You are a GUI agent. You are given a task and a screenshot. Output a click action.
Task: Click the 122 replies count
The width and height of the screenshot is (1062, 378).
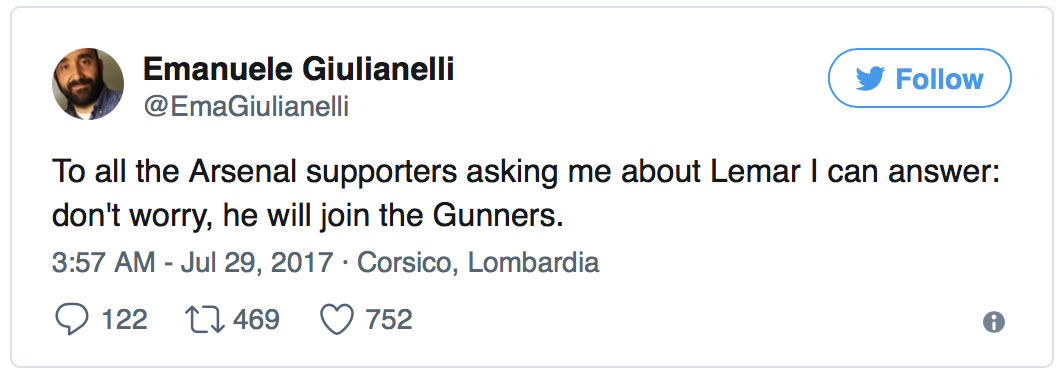pyautogui.click(x=124, y=320)
